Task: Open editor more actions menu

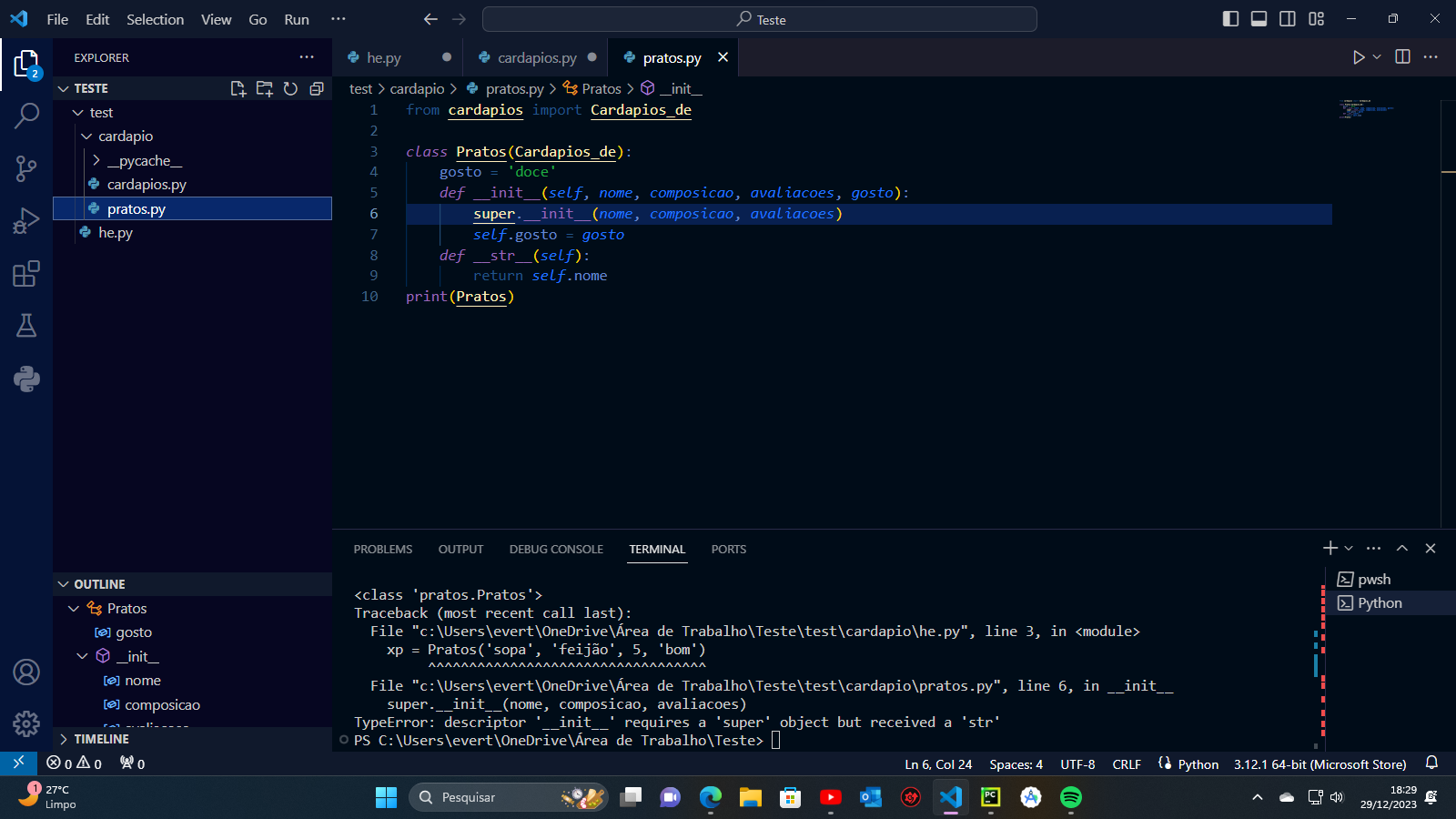Action: coord(1431,56)
